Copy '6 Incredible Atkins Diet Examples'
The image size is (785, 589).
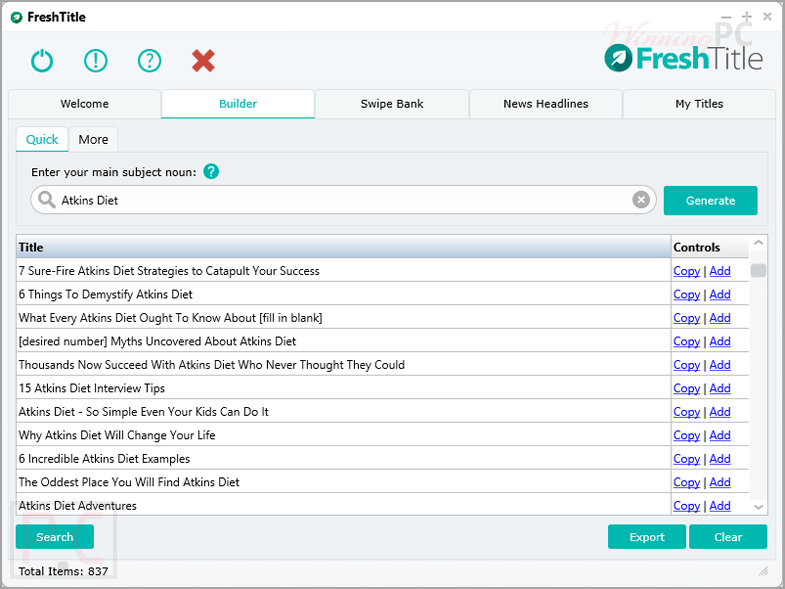click(x=686, y=459)
